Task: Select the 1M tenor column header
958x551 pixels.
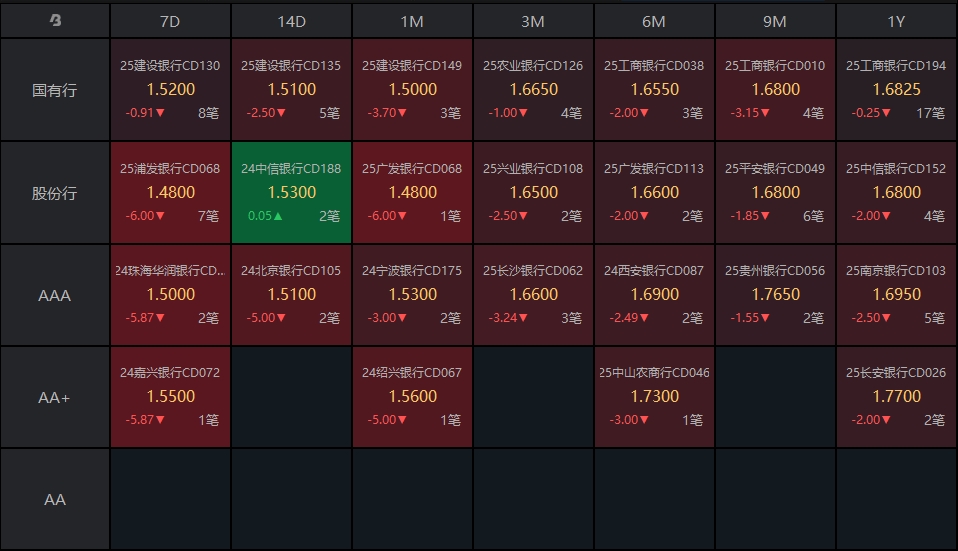Action: [x=412, y=21]
